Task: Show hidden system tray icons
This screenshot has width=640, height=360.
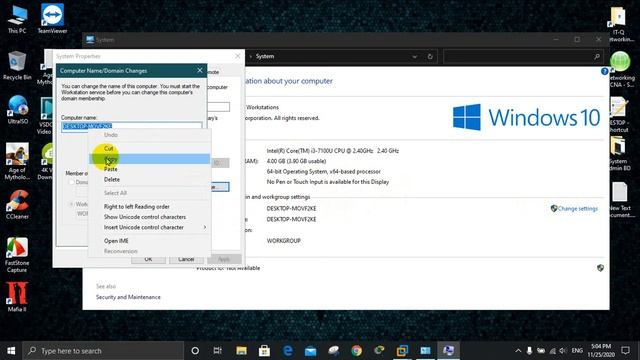Action: tap(518, 351)
